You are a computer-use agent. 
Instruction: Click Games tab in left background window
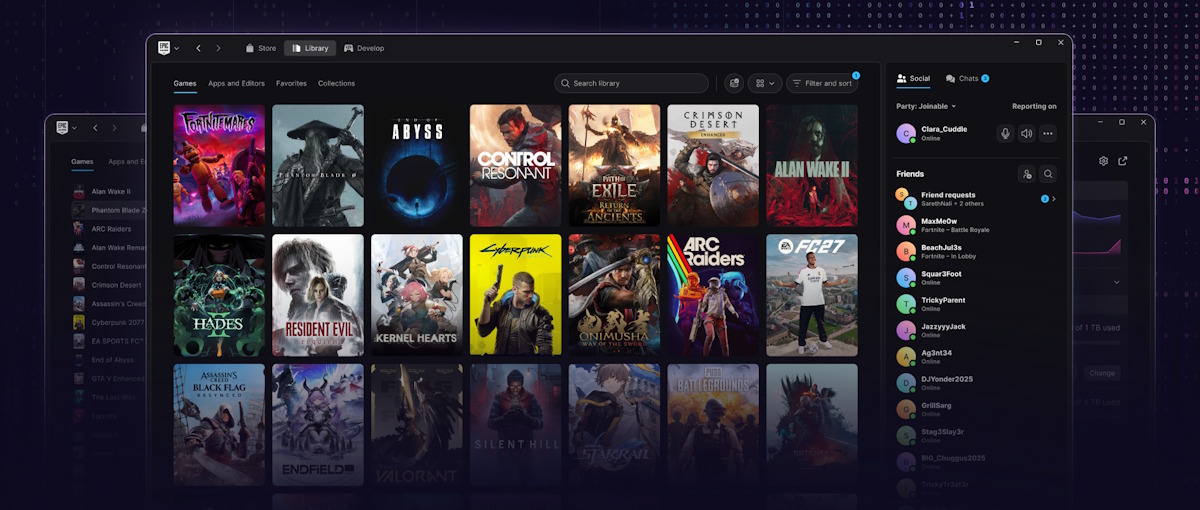pyautogui.click(x=82, y=161)
